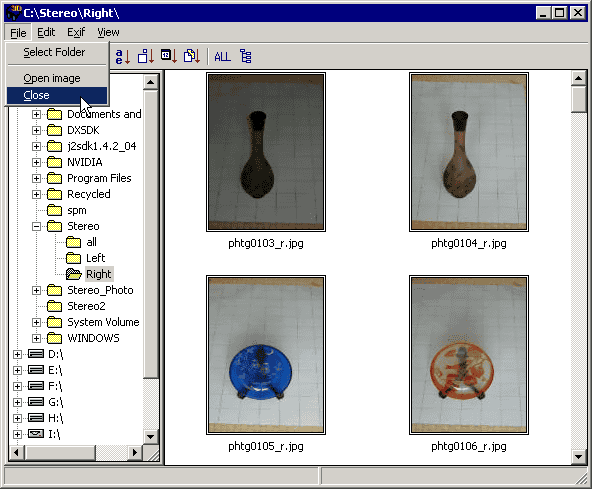The image size is (592, 489).
Task: Select the Left folder in tree
Action: [96, 258]
